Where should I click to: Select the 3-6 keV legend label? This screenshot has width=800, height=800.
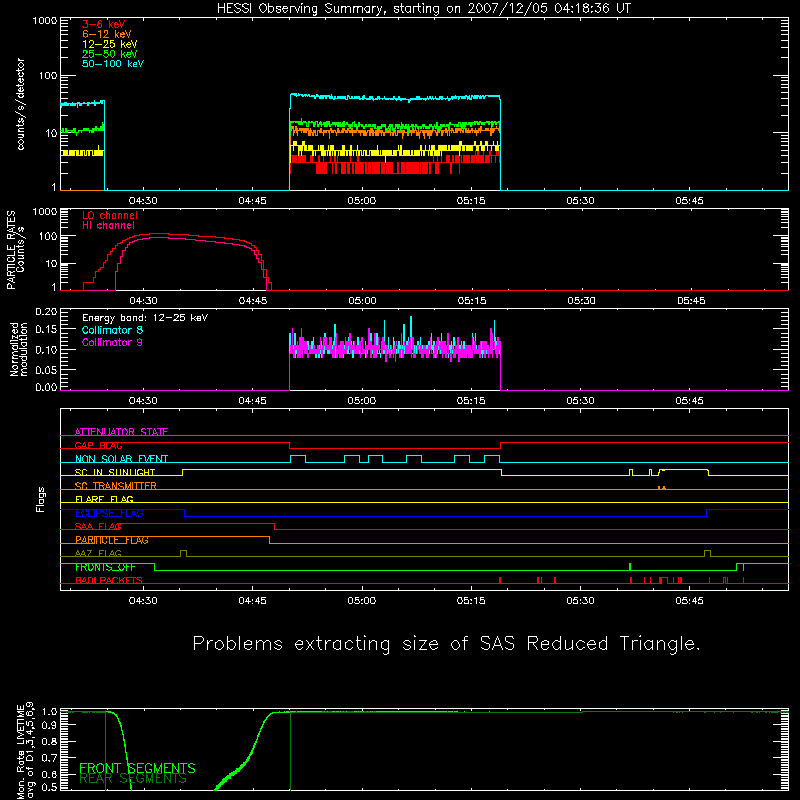tap(104, 24)
